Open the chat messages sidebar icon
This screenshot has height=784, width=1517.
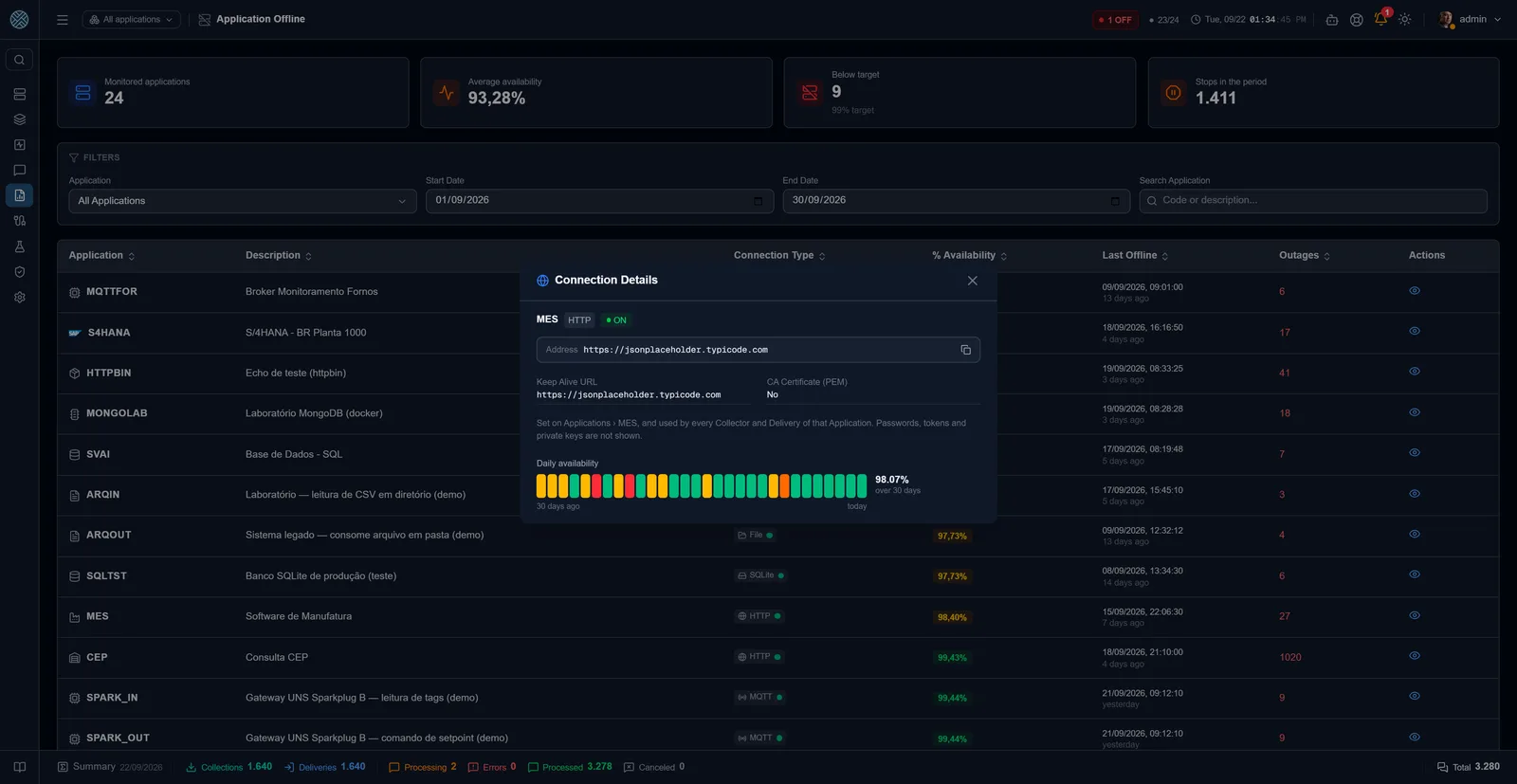[19, 171]
